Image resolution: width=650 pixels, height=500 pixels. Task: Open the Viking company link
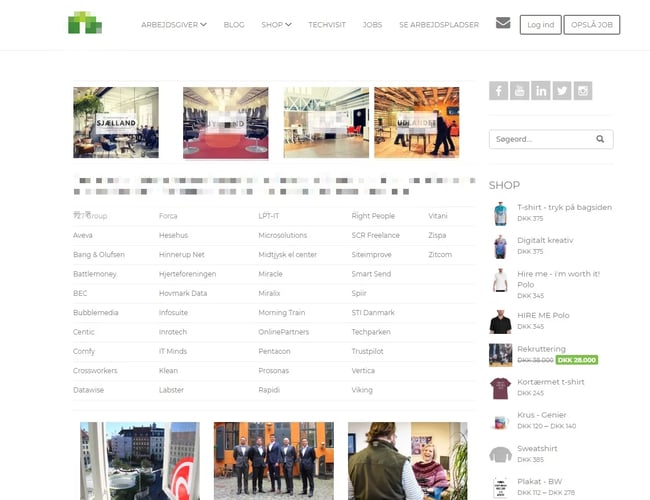362,390
